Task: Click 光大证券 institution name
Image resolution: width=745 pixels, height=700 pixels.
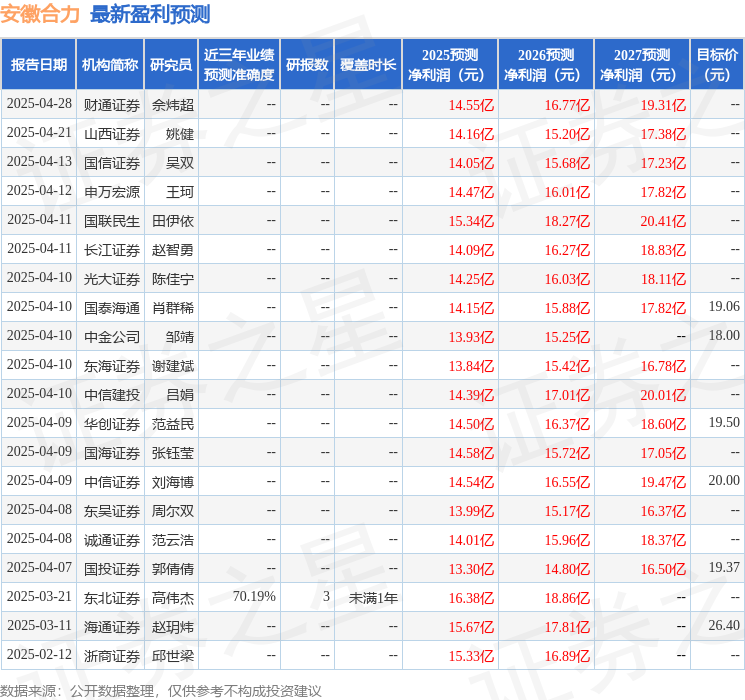Action: 112,279
